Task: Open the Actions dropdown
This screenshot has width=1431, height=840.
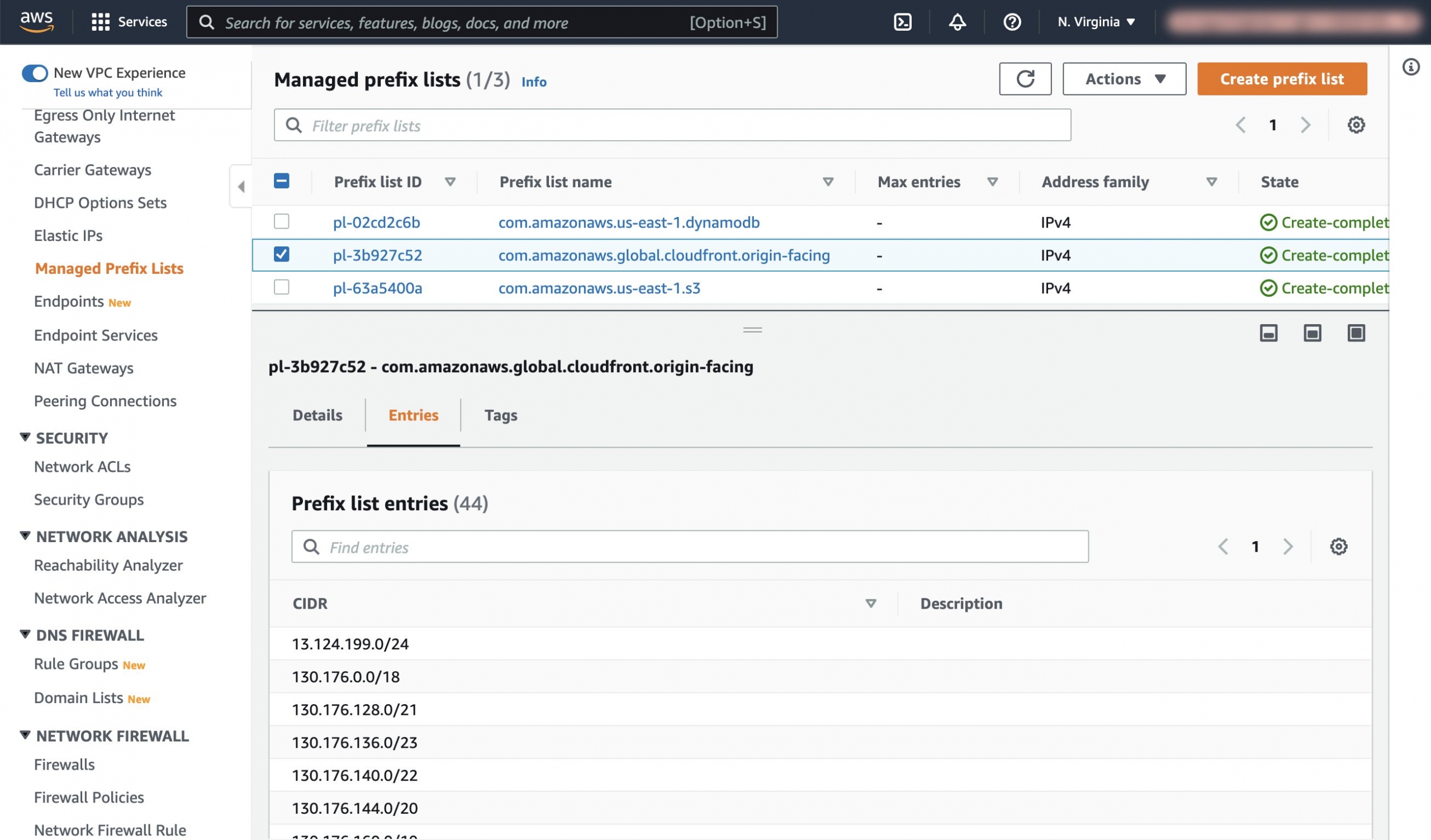Action: 1124,78
